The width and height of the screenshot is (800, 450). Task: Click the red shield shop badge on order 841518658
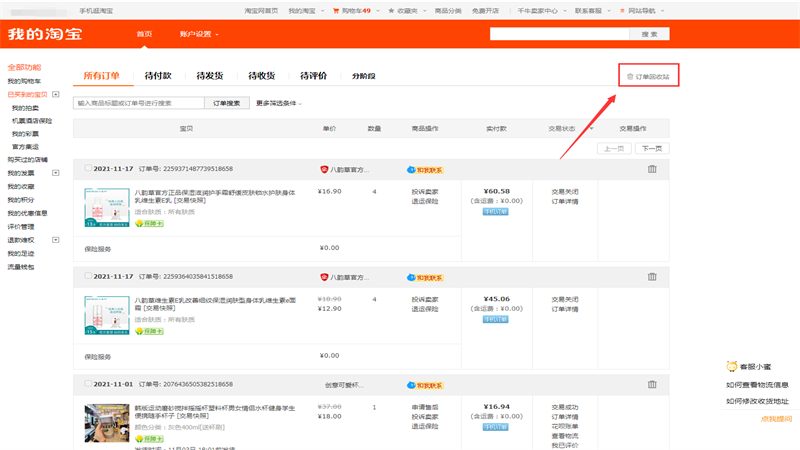(x=324, y=277)
